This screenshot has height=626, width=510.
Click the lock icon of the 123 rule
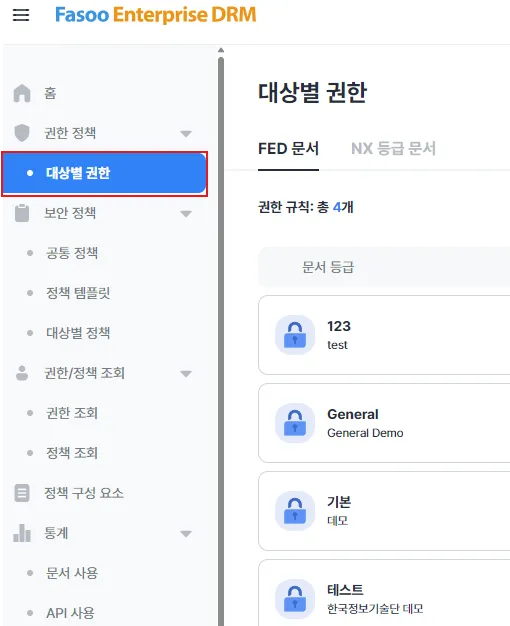click(x=295, y=335)
